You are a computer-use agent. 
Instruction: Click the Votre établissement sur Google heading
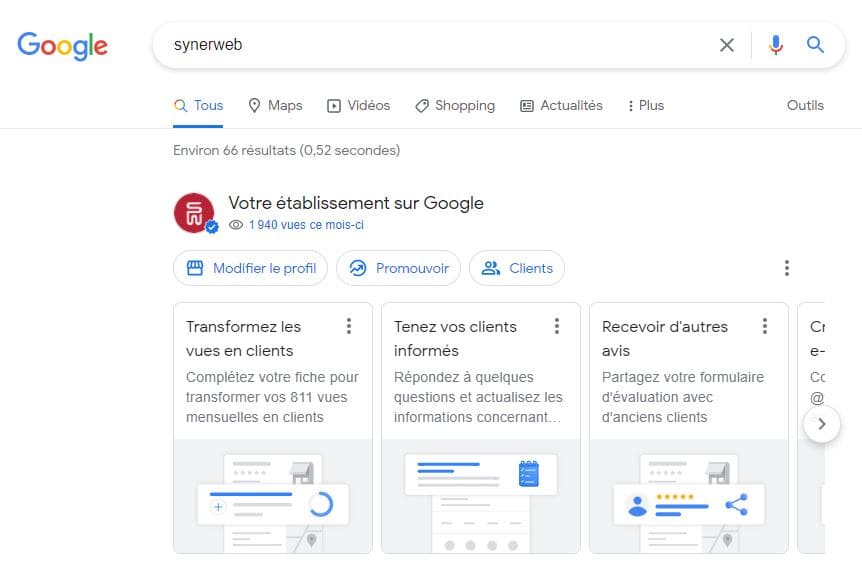pos(356,203)
